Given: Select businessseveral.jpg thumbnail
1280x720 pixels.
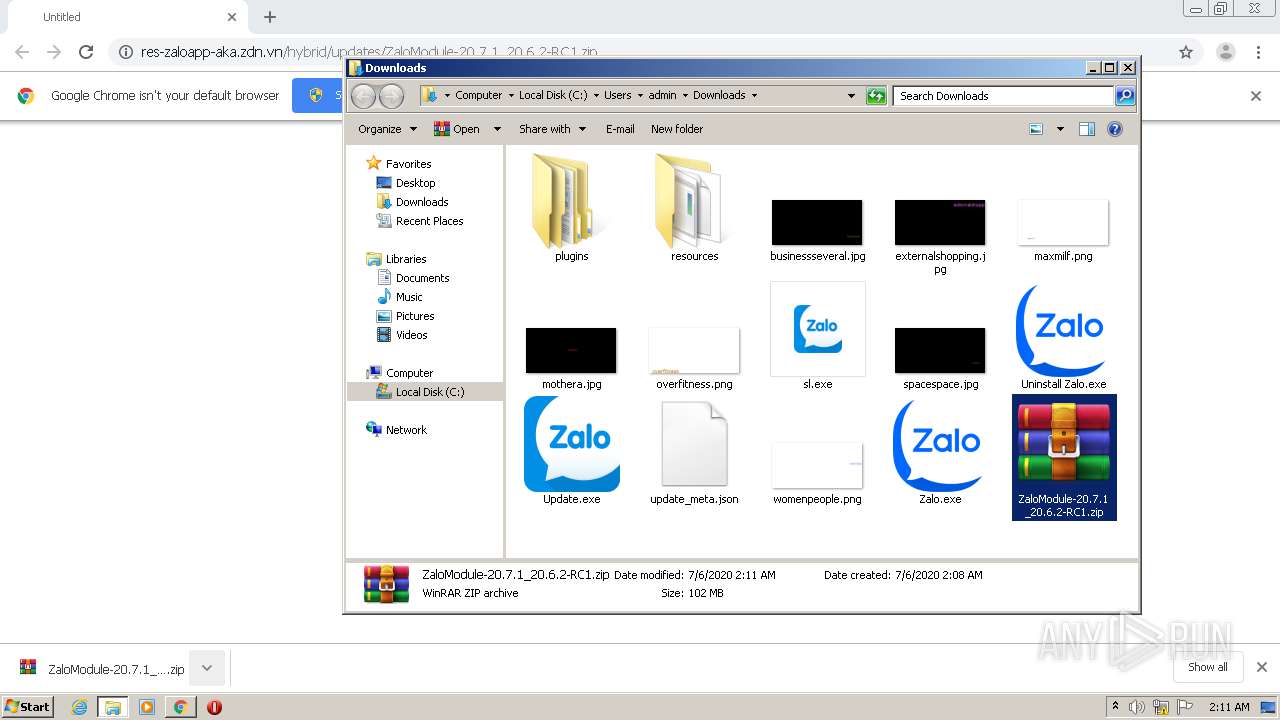Looking at the screenshot, I should click(817, 222).
